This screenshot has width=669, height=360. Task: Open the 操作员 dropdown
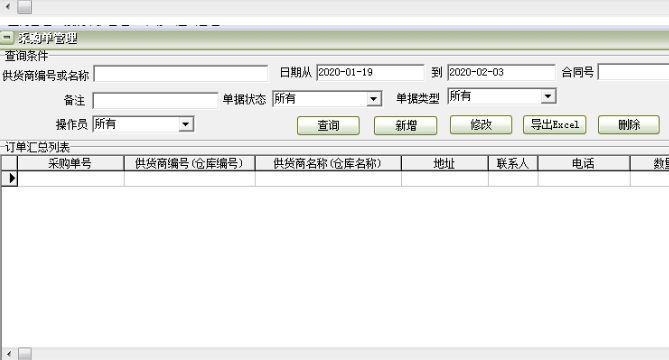click(186, 124)
